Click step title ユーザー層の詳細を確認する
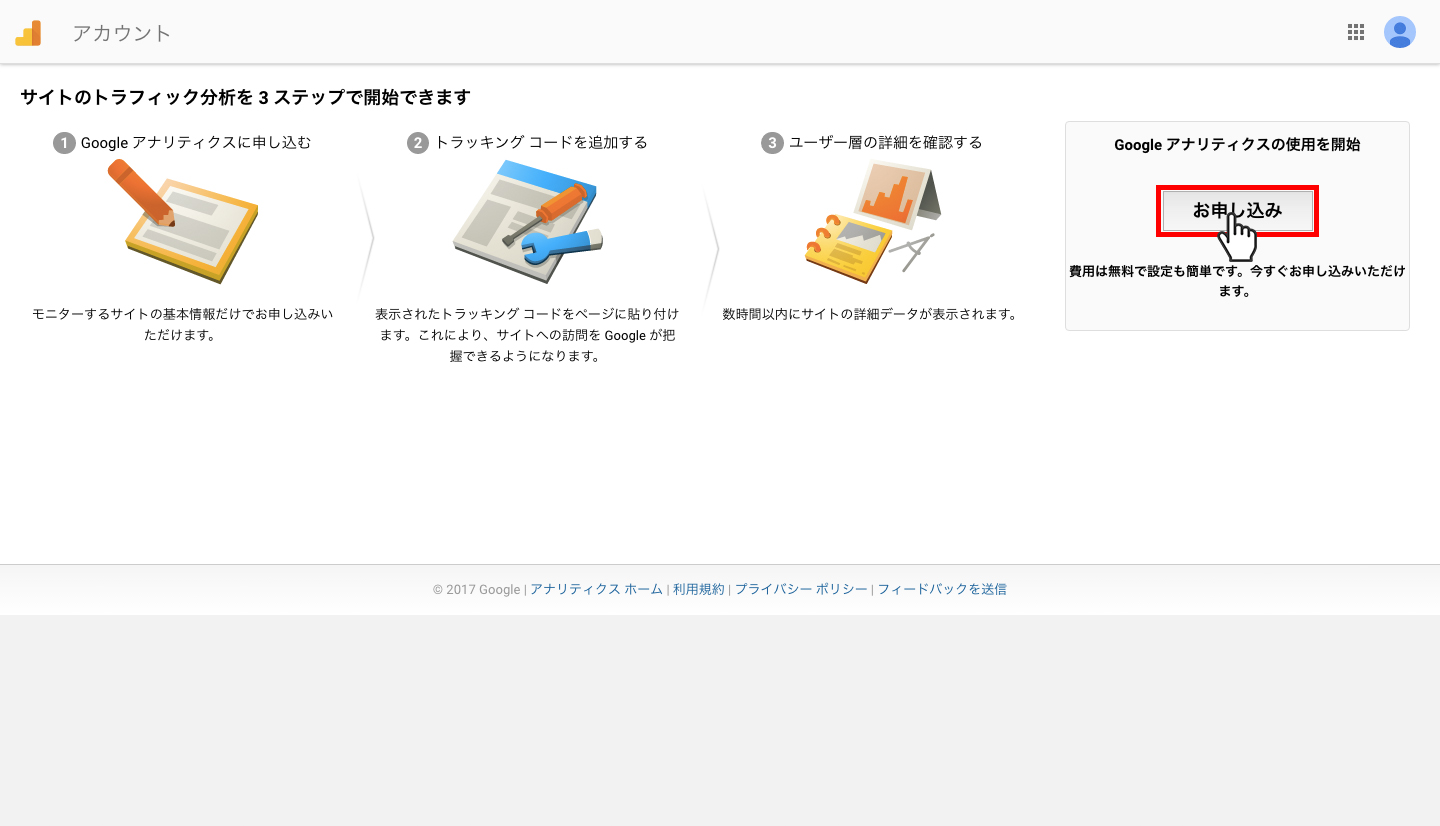 [886, 143]
